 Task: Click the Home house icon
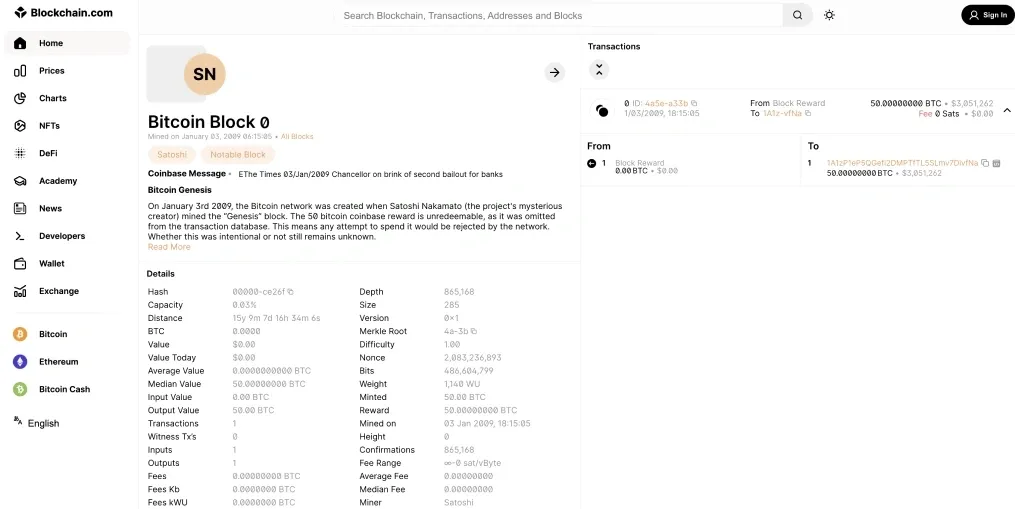(20, 43)
